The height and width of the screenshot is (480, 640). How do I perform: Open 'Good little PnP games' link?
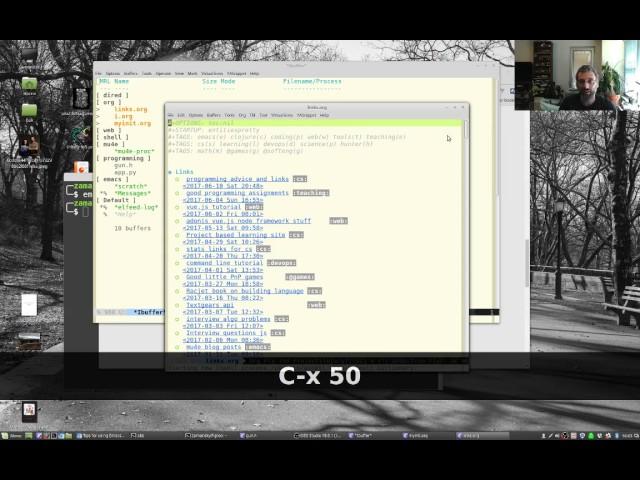pyautogui.click(x=224, y=277)
